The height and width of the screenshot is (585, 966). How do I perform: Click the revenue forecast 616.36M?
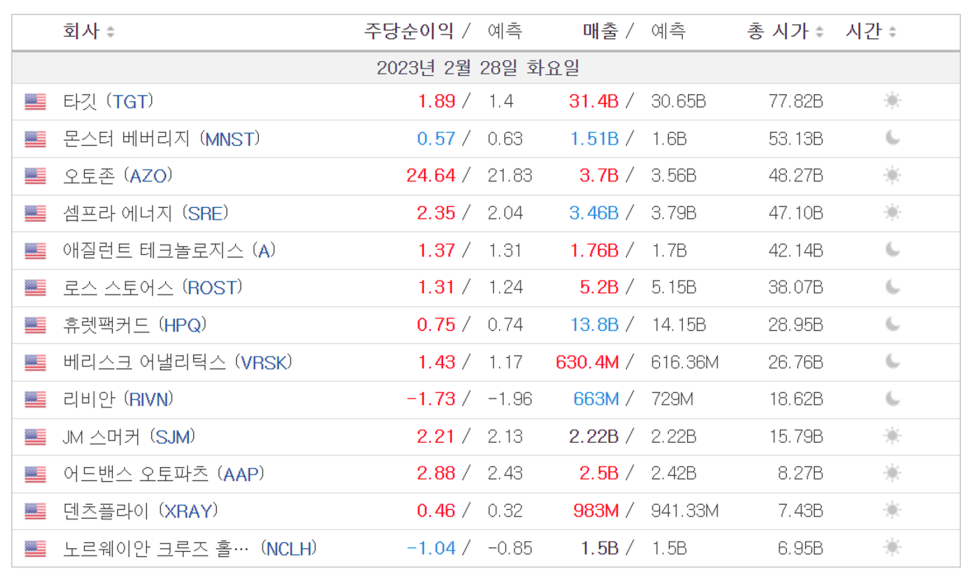pos(684,363)
